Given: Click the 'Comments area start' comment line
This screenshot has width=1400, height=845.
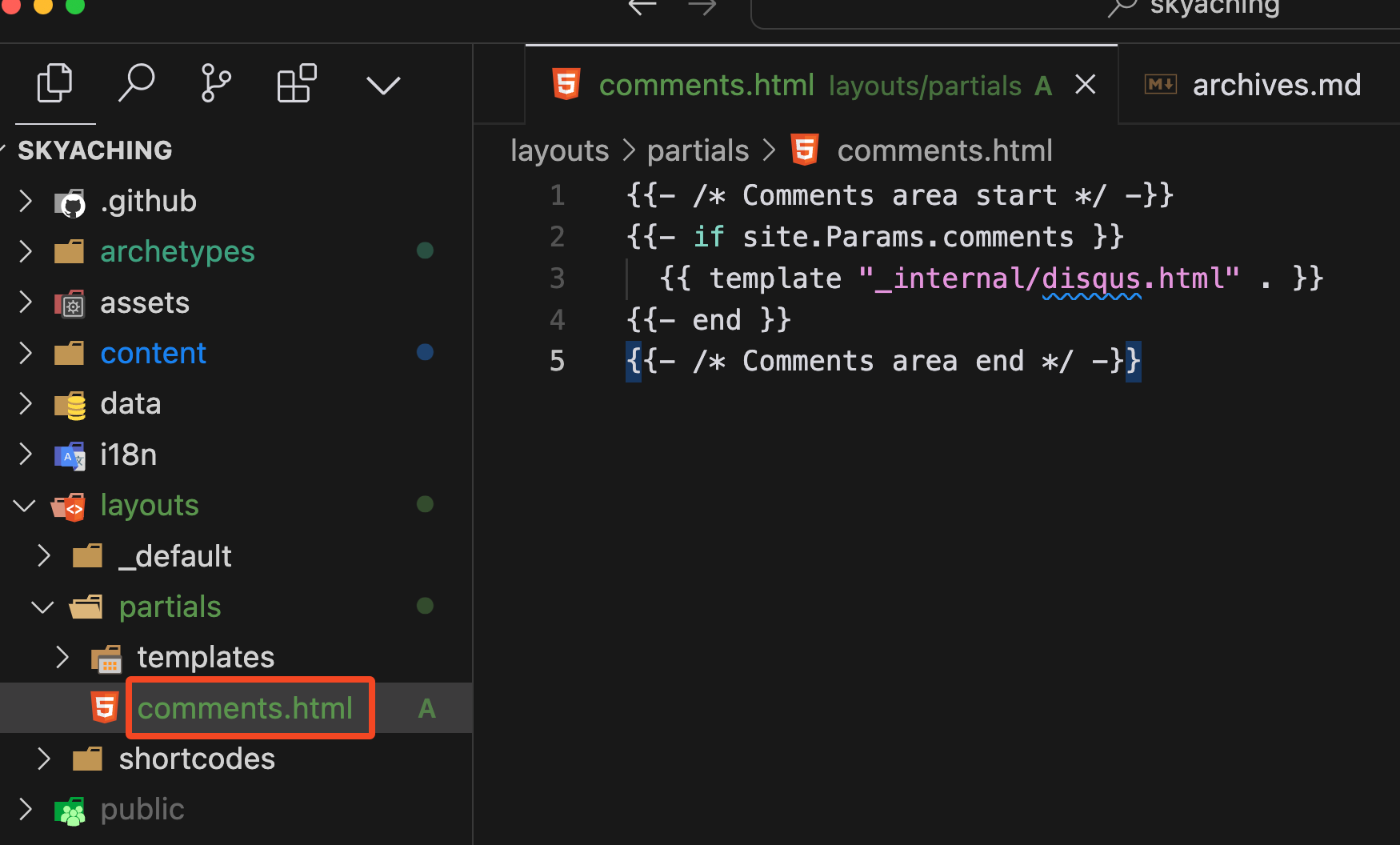Looking at the screenshot, I should (x=900, y=195).
